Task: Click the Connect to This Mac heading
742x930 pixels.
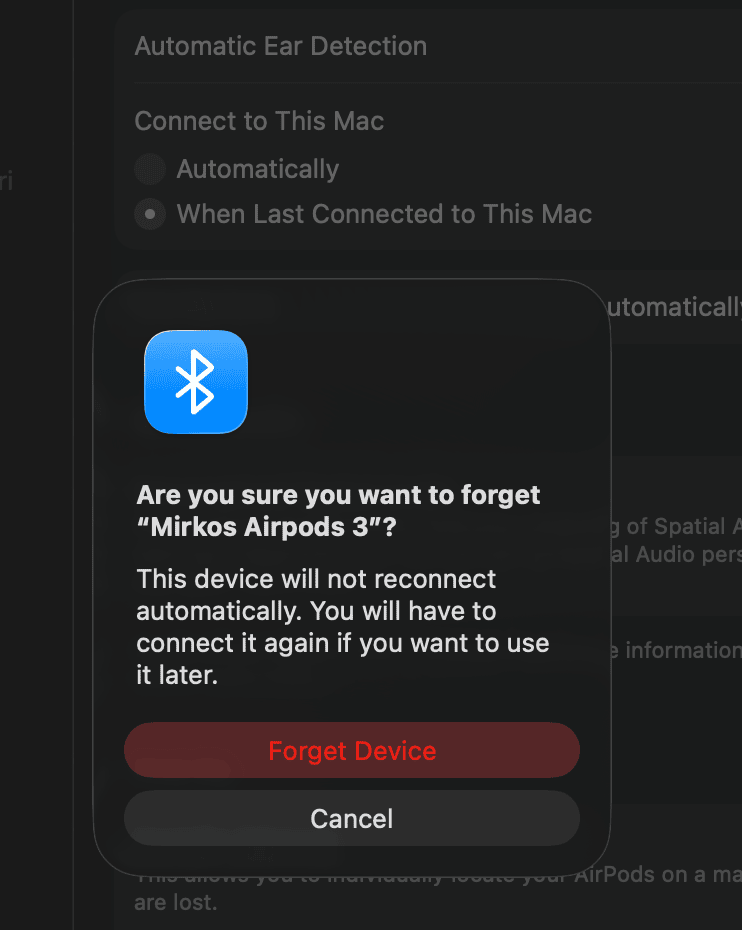Action: click(259, 121)
